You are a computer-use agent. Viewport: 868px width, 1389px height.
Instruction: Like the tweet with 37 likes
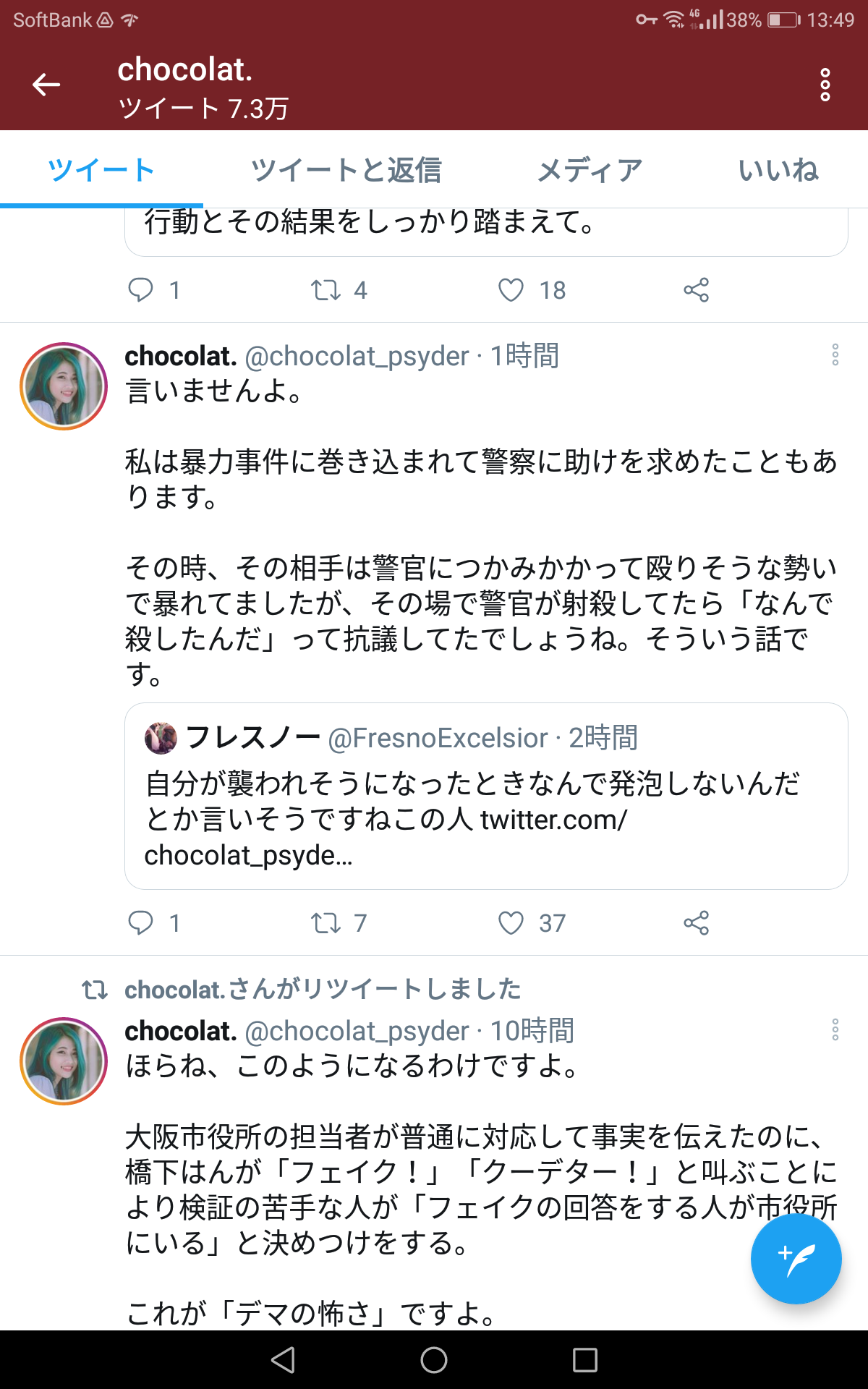[511, 923]
